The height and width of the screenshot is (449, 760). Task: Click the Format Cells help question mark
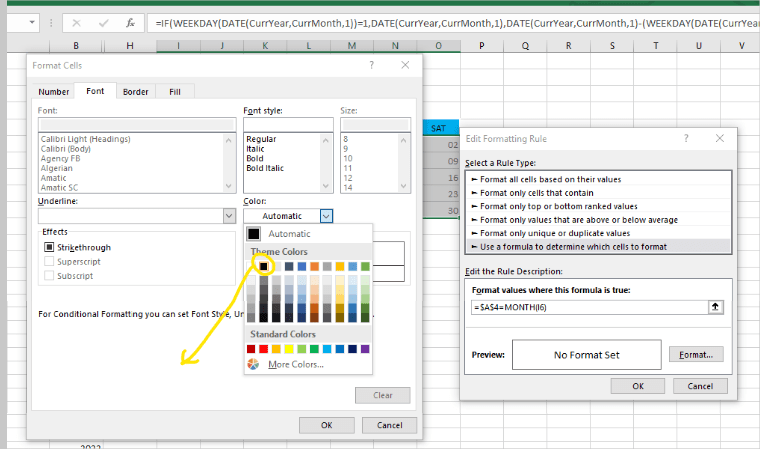pyautogui.click(x=371, y=65)
